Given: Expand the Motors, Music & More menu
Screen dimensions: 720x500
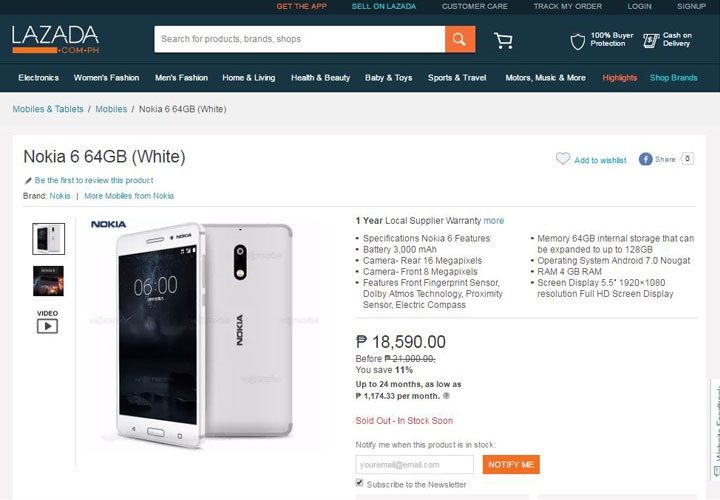Looking at the screenshot, I should pos(545,78).
